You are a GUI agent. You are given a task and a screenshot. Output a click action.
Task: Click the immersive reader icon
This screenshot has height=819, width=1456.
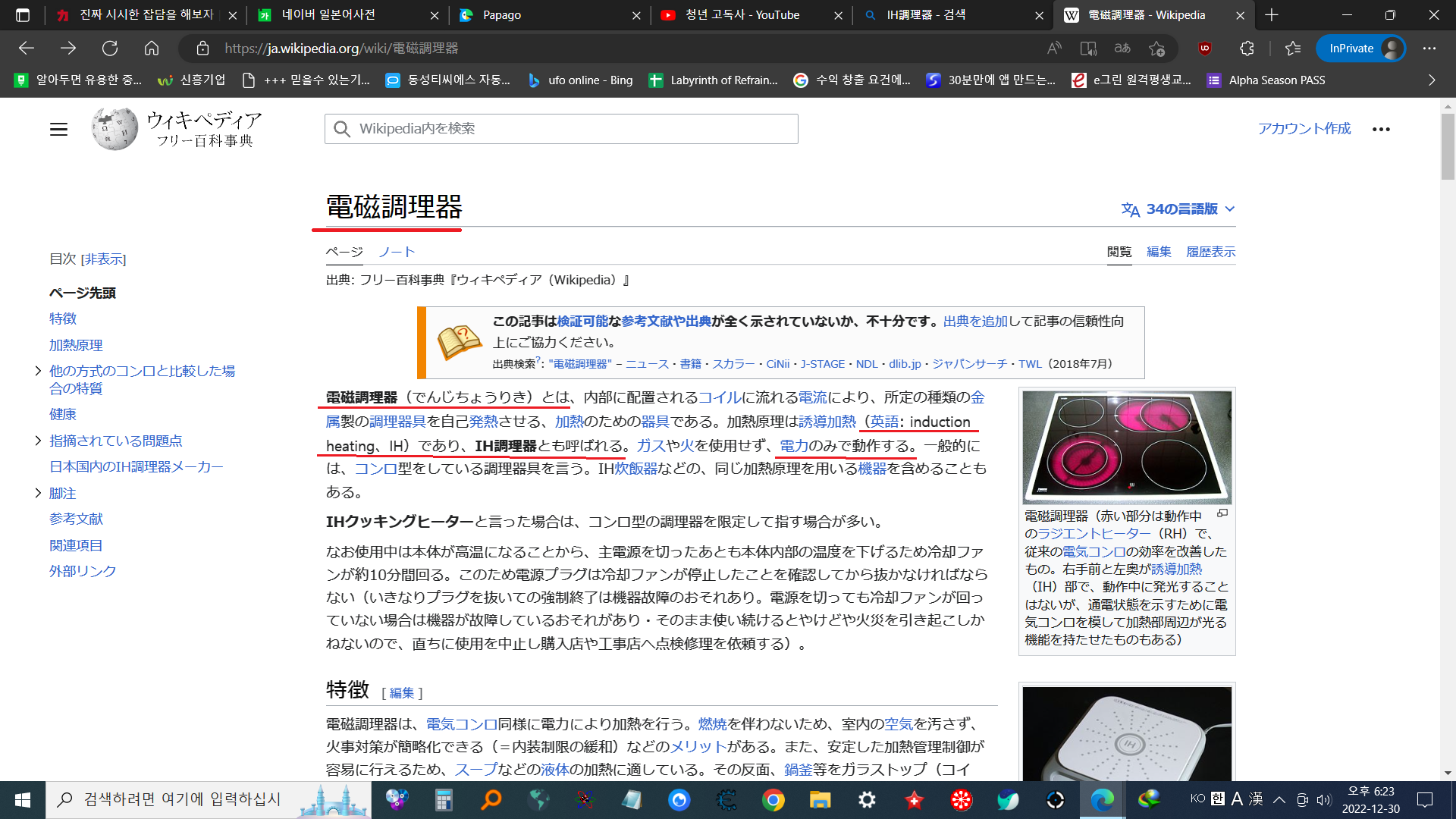coord(1088,49)
